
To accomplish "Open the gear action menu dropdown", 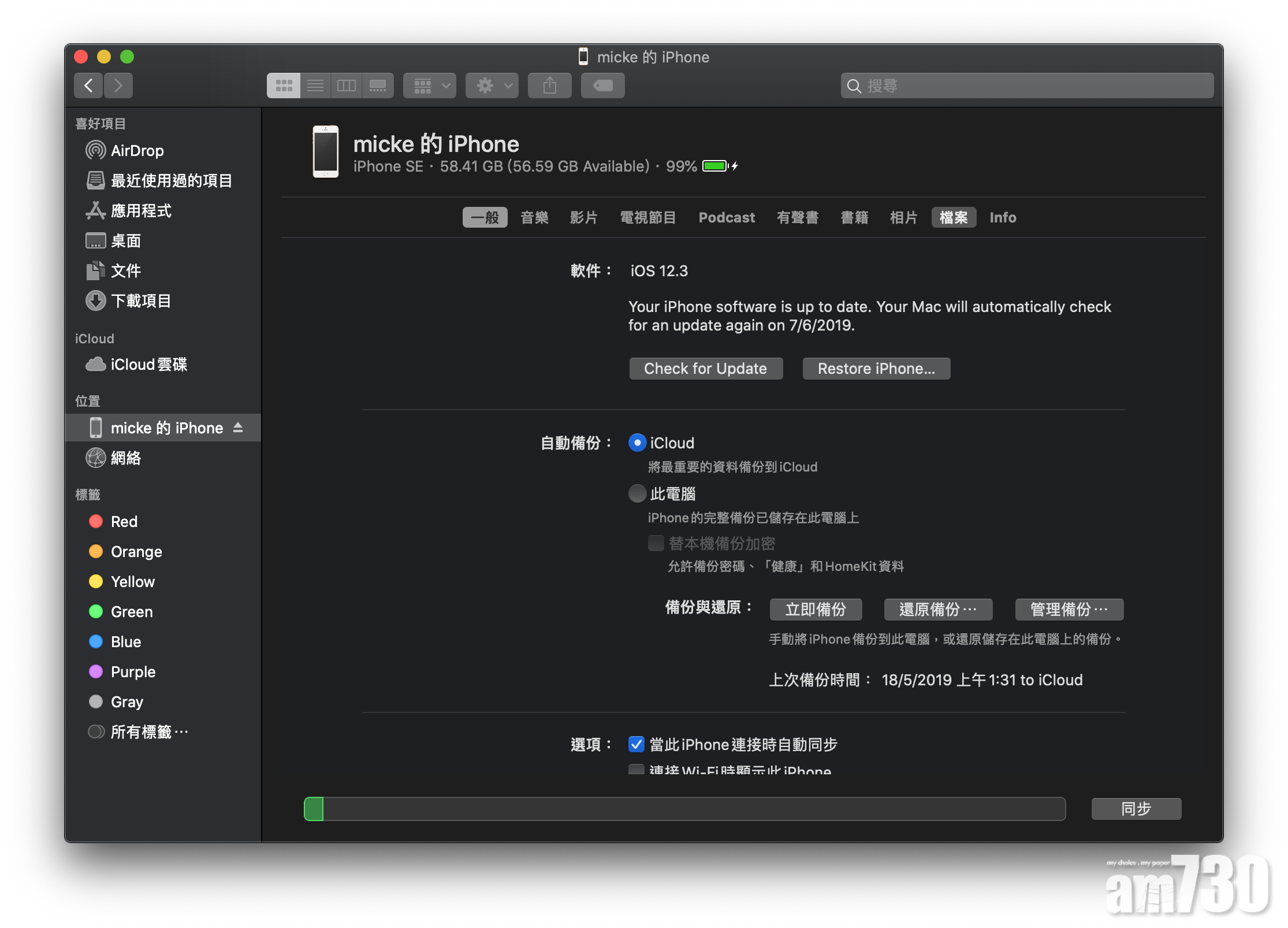I will (492, 86).
